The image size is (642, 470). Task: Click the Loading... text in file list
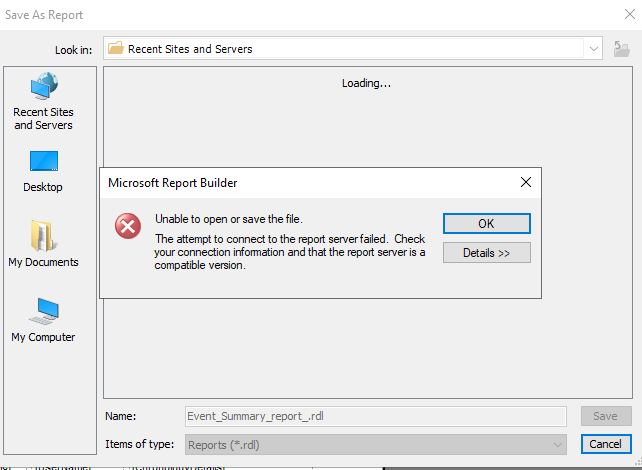pos(366,83)
